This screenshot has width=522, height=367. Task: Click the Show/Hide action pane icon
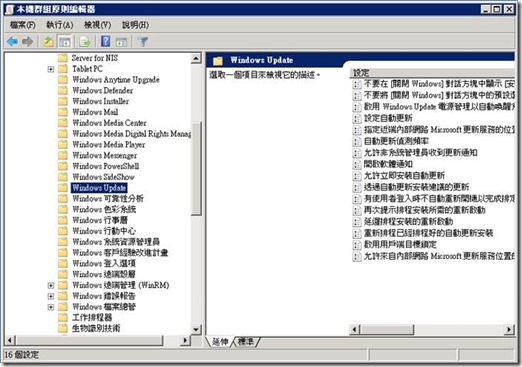(121, 42)
